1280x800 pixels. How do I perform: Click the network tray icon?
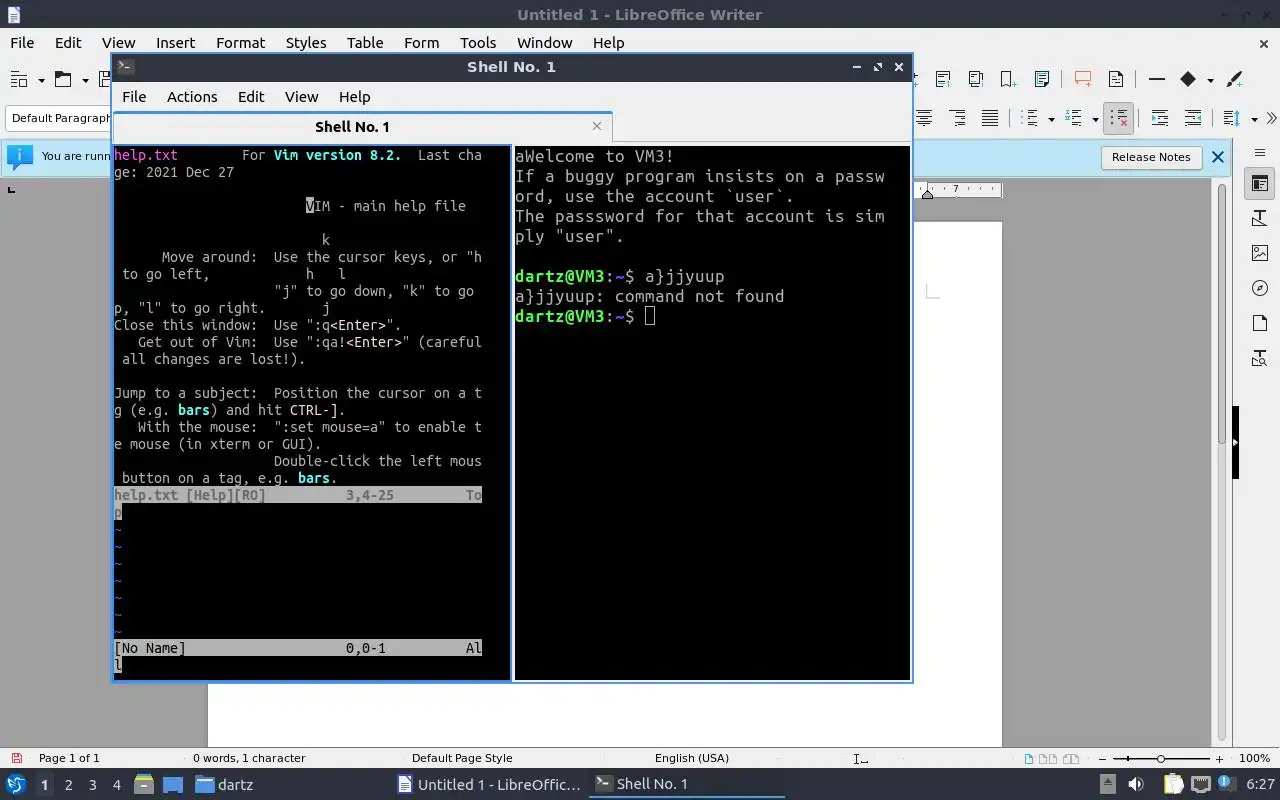(1201, 784)
